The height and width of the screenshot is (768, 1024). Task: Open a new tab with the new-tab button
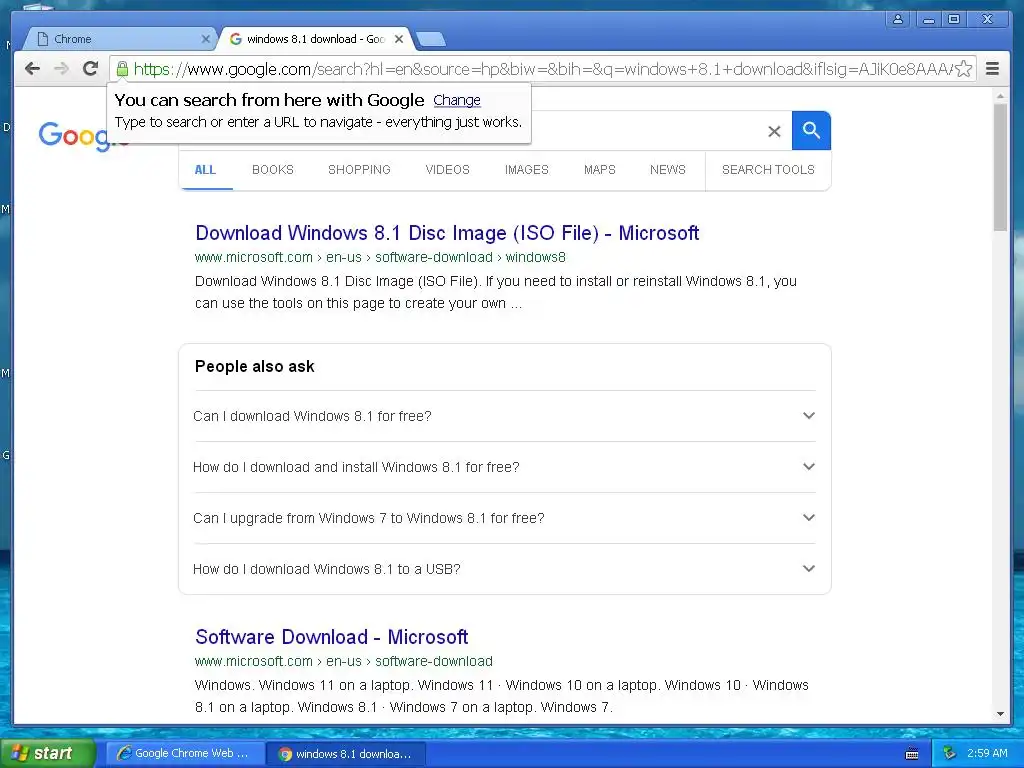click(431, 40)
